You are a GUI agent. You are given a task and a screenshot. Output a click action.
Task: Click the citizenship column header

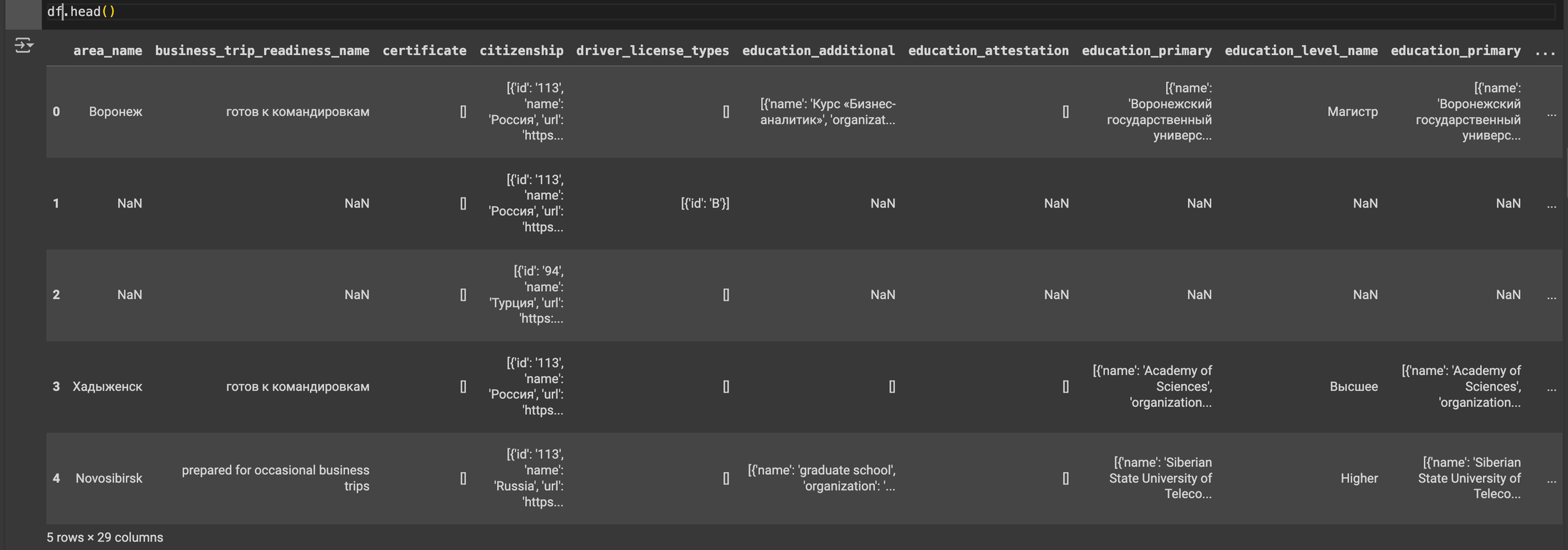(x=521, y=51)
